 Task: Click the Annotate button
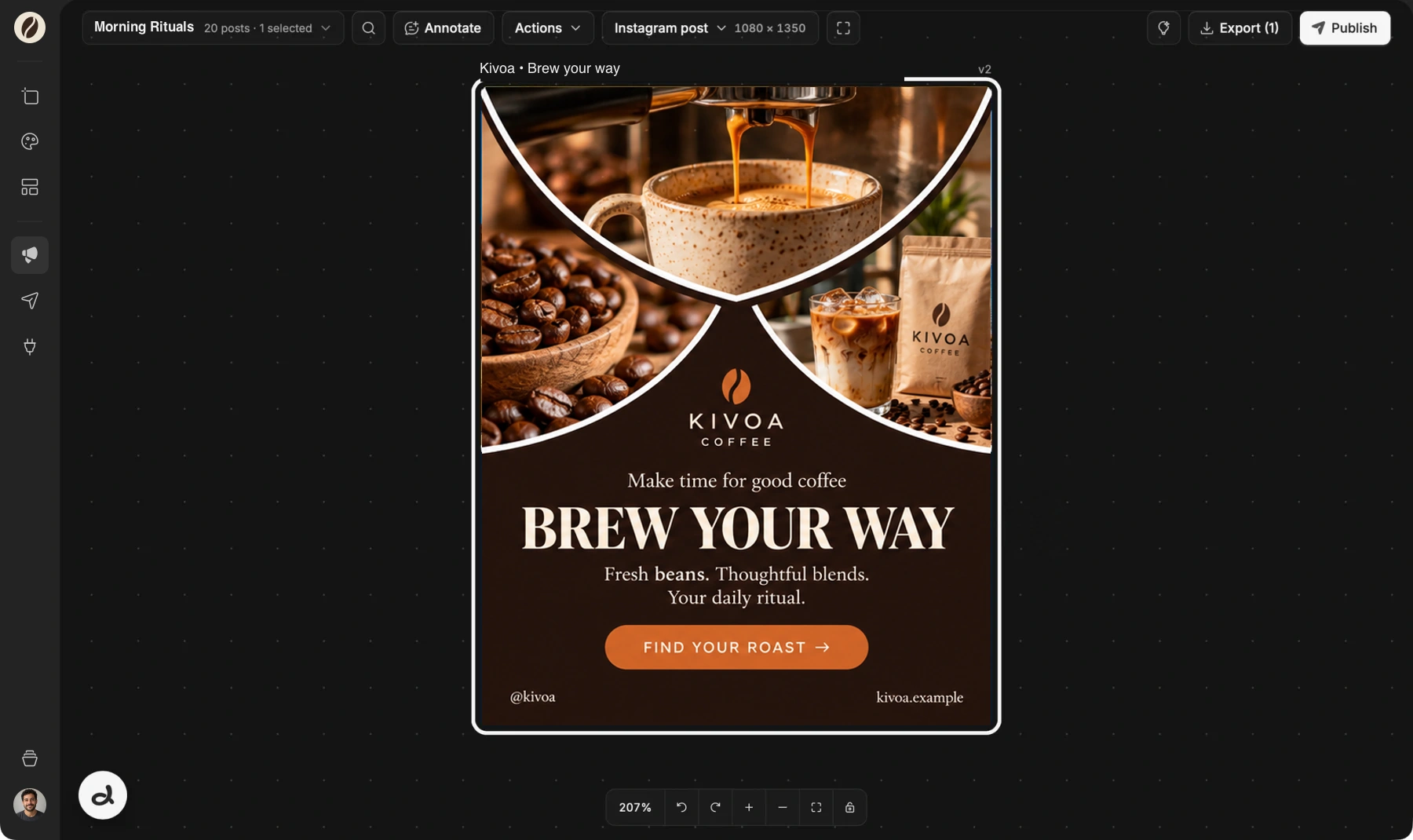coord(444,28)
